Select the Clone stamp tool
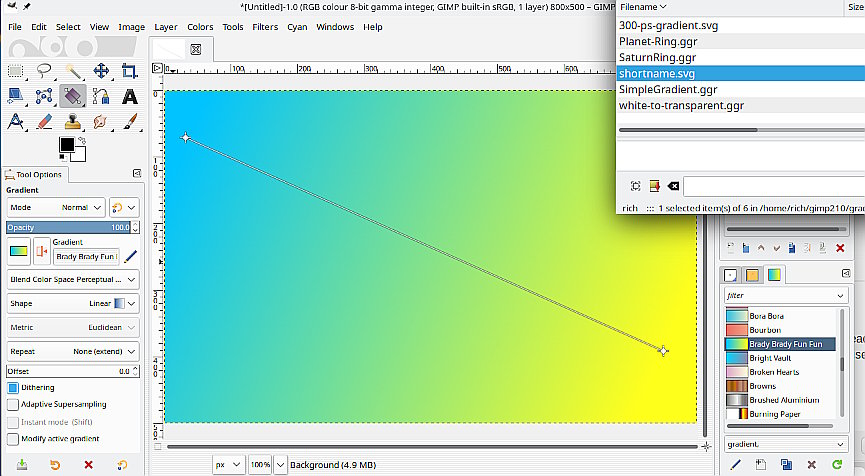865x476 pixels. tap(73, 121)
